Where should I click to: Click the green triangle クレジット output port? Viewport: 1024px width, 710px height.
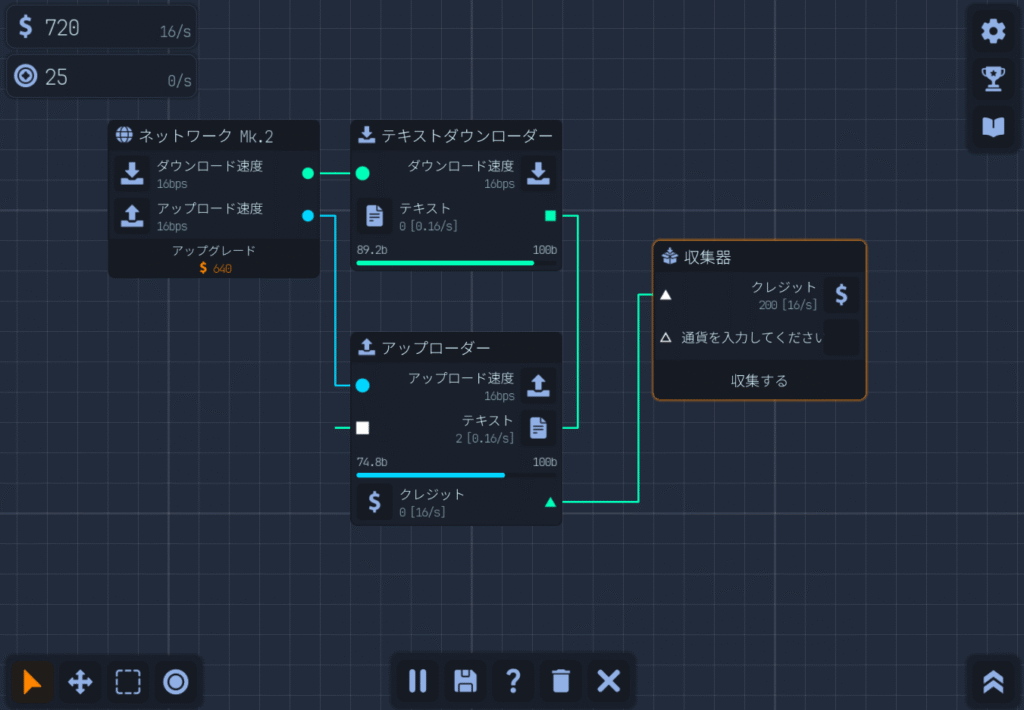pos(550,502)
